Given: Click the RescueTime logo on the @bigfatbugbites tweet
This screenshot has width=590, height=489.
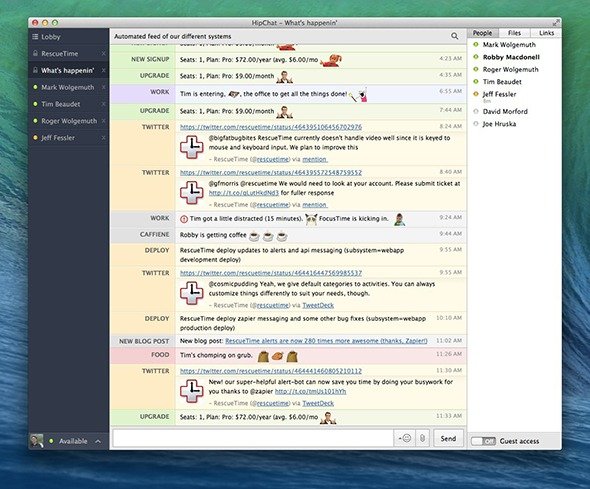Looking at the screenshot, I should tap(192, 147).
